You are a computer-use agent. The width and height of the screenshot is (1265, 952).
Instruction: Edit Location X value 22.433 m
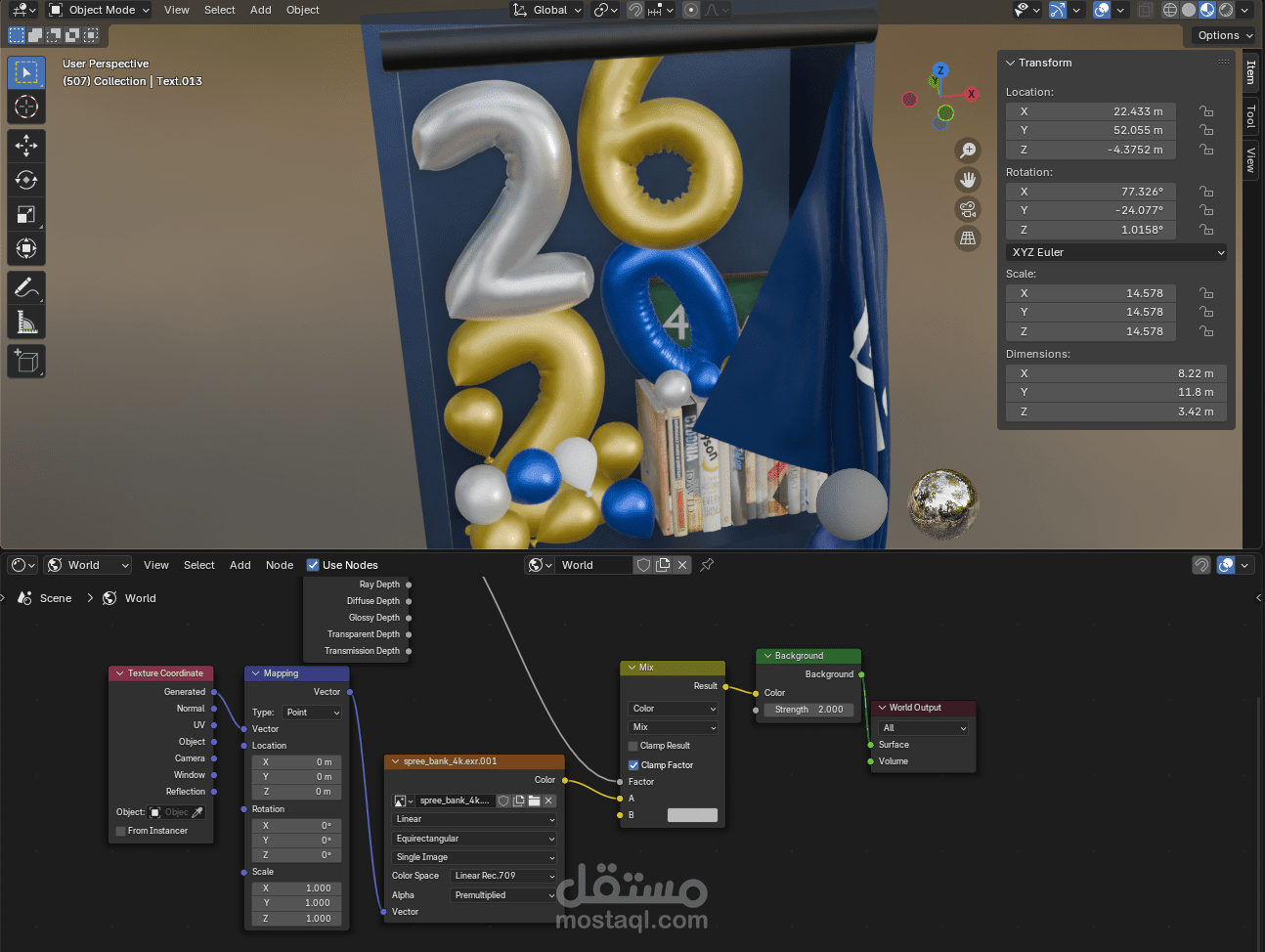tap(1090, 111)
